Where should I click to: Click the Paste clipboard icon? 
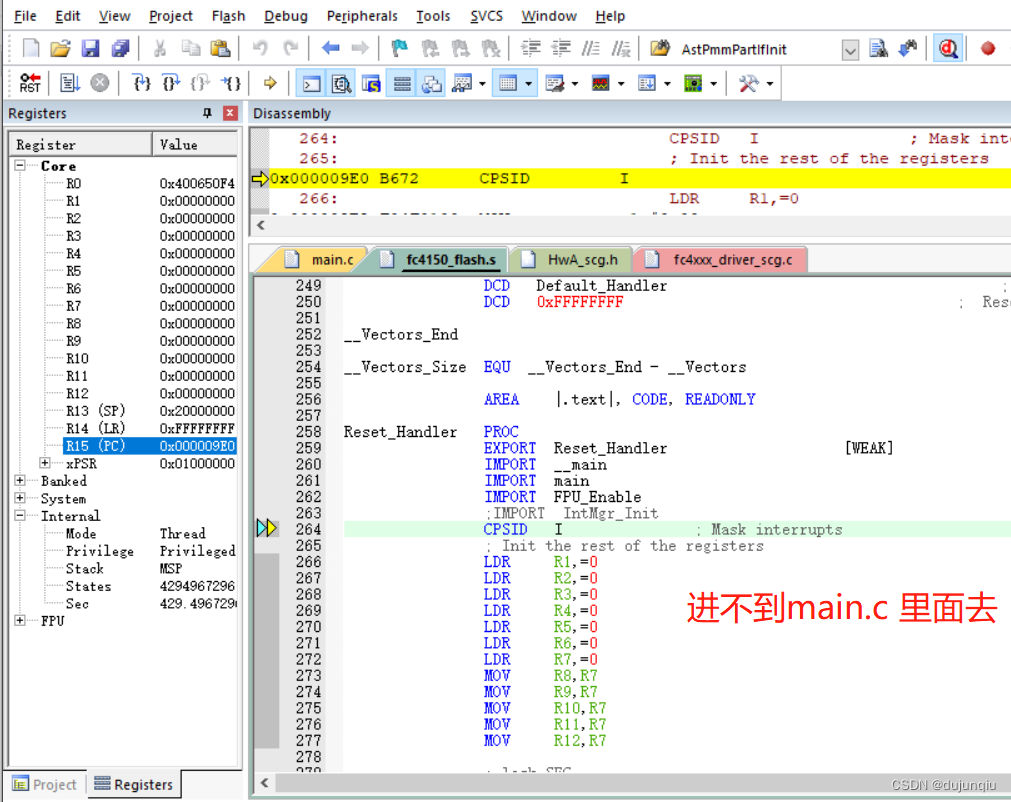pyautogui.click(x=221, y=48)
